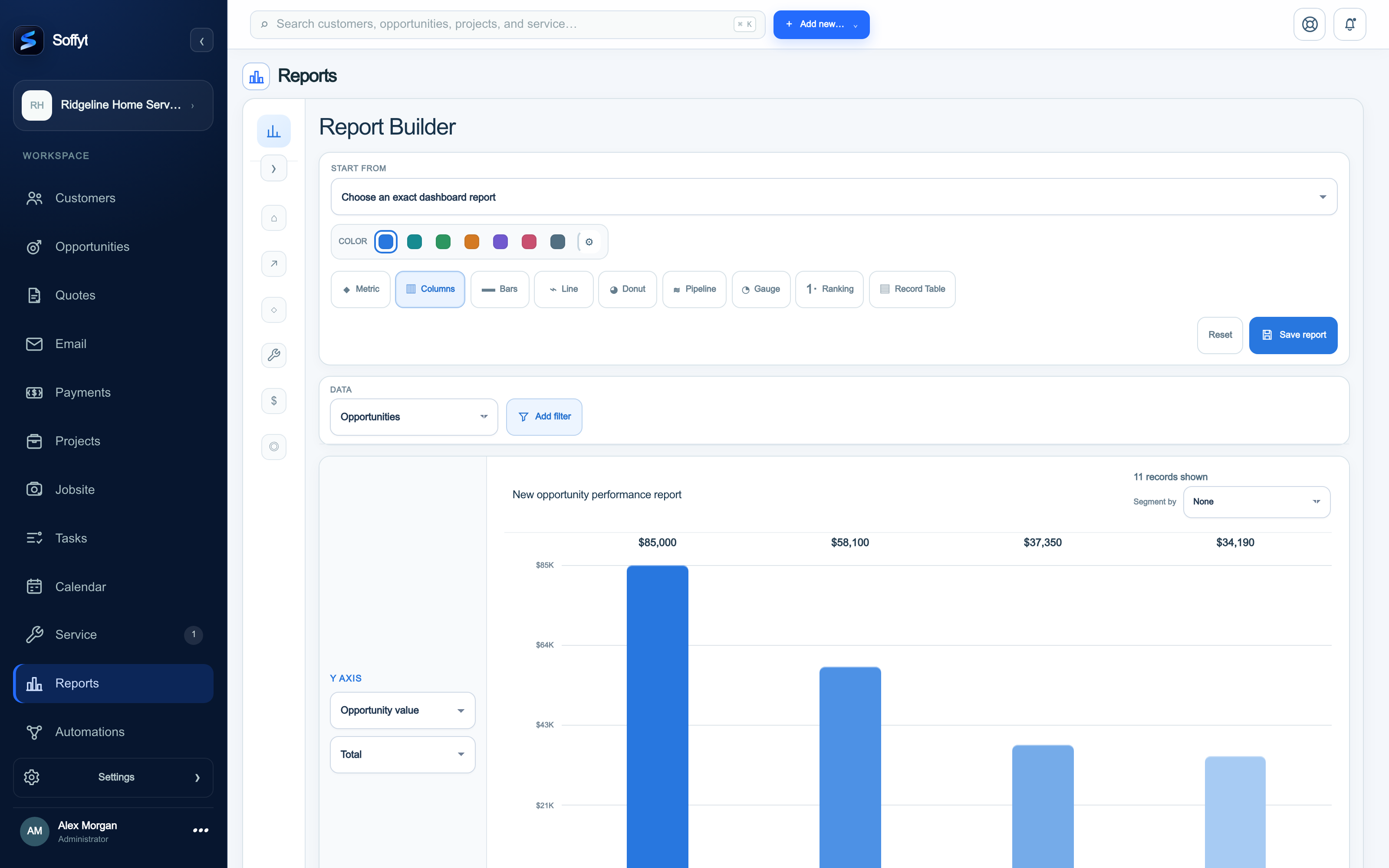Screen dimensions: 1389x868
Task: Expand the report rail with the chevron
Action: tap(274, 169)
